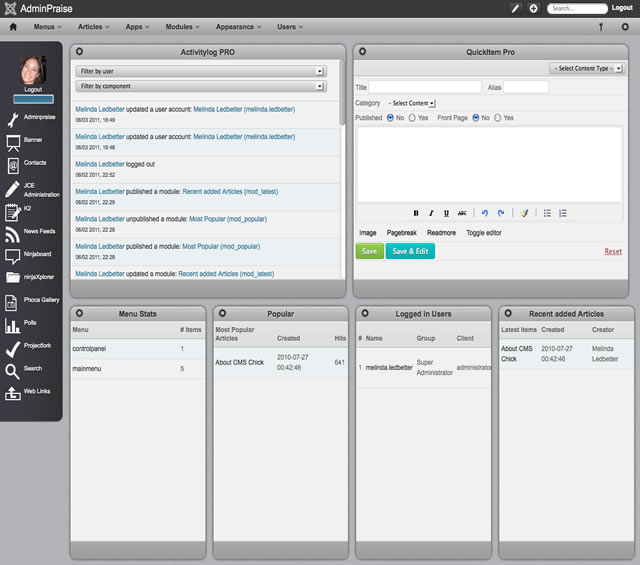Click the Projectfork sidebar icon
The height and width of the screenshot is (565, 640).
[x=13, y=346]
